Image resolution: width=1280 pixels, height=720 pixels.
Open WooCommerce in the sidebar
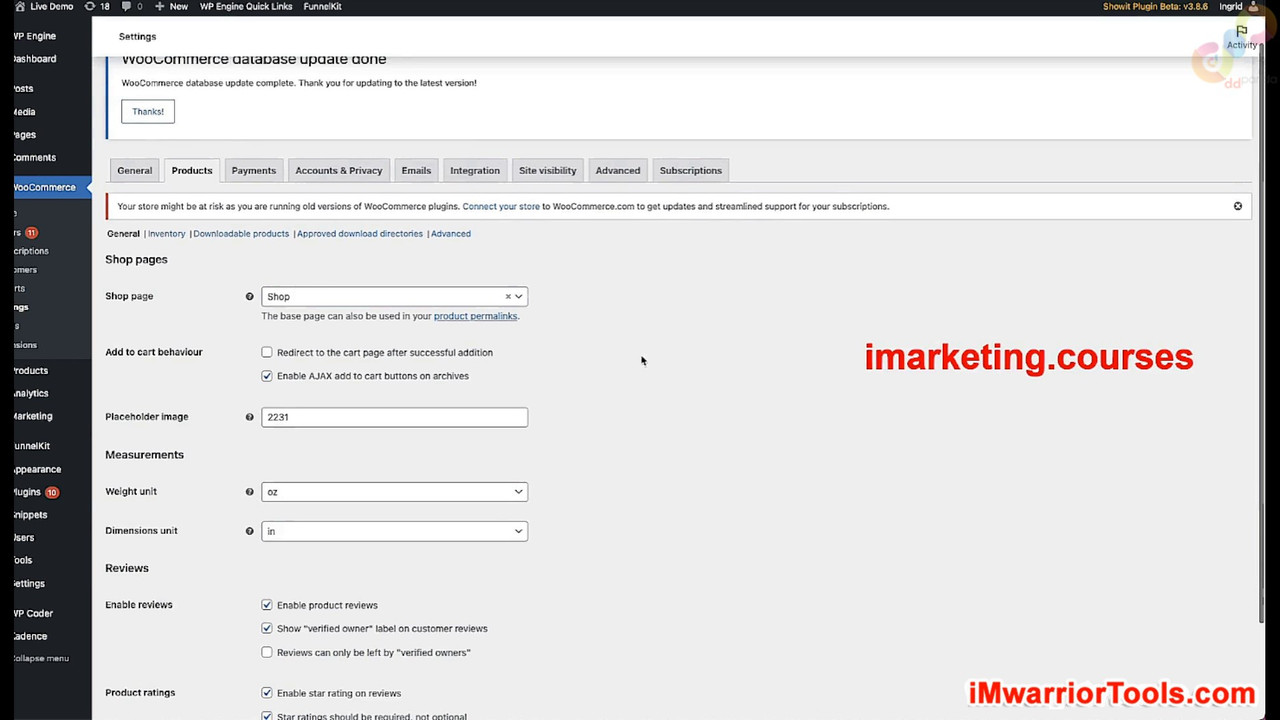pyautogui.click(x=46, y=187)
